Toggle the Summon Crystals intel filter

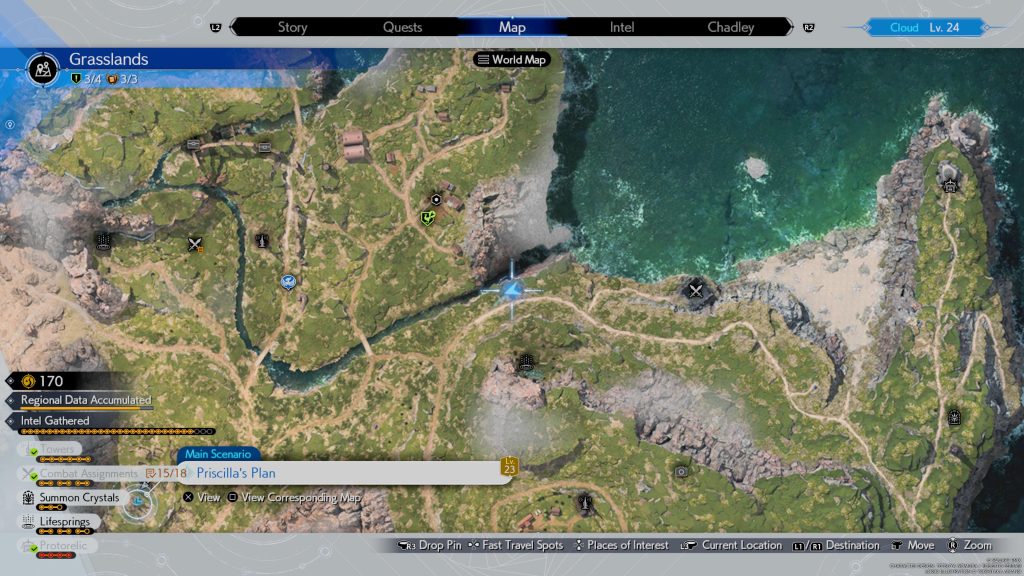79,497
